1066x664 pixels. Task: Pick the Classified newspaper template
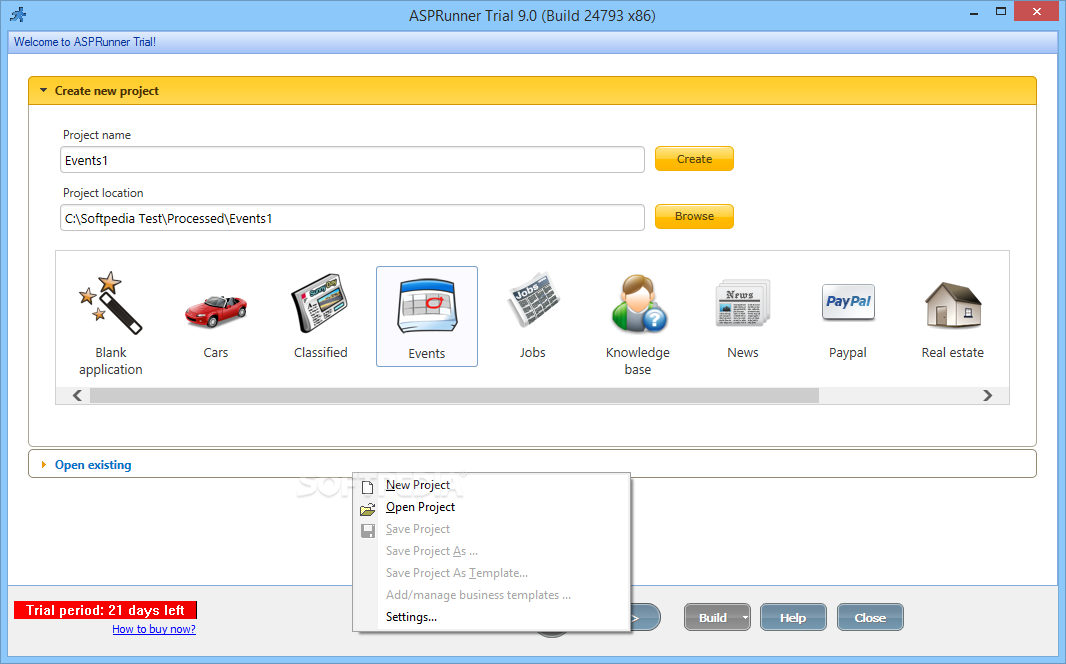coord(320,303)
